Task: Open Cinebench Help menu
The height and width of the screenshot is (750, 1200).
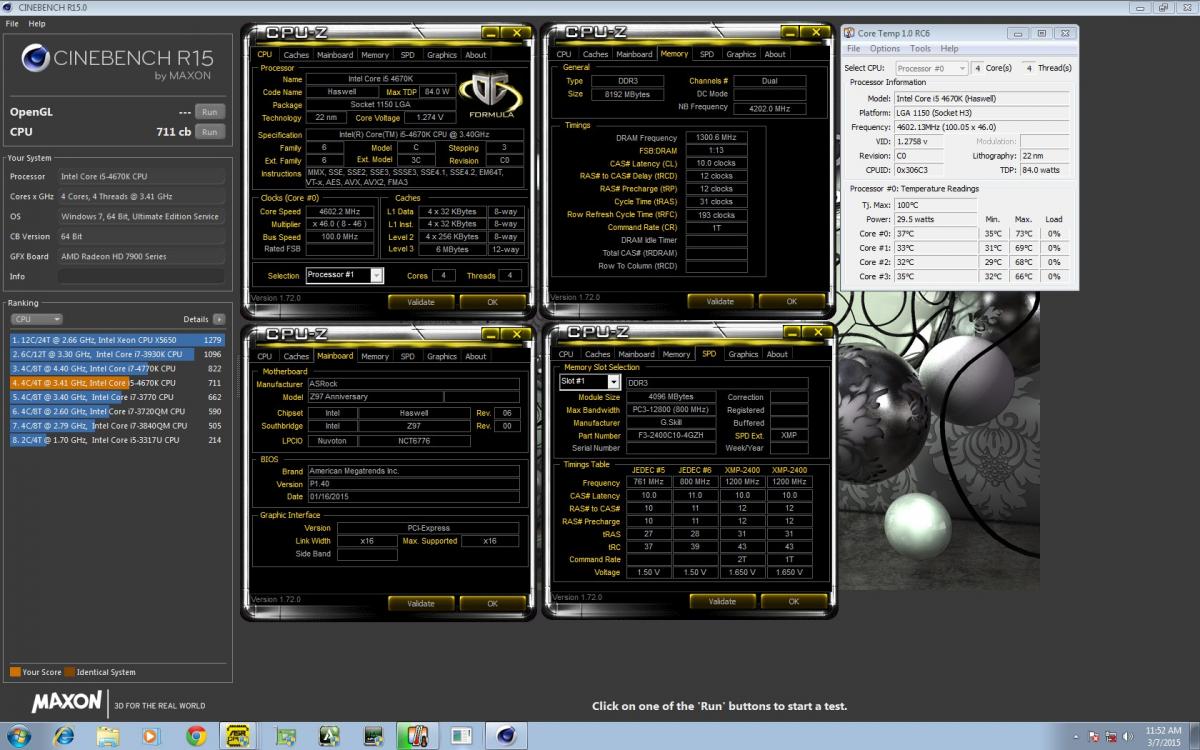Action: (37, 23)
